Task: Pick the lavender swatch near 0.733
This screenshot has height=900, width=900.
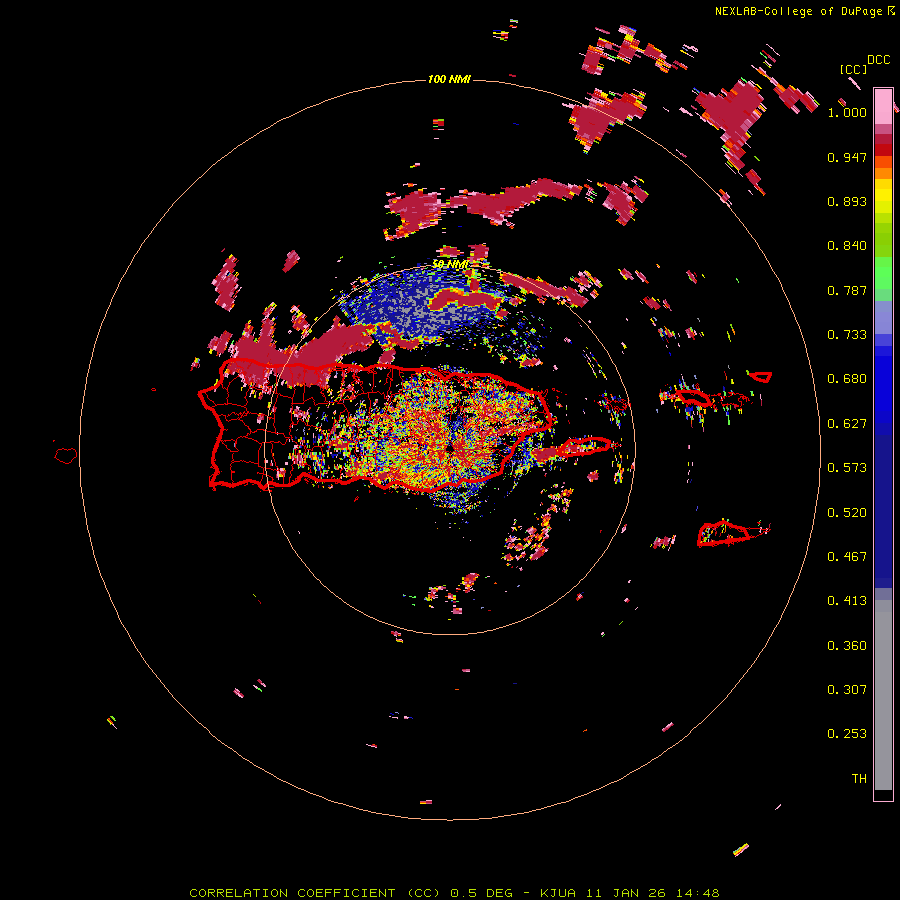Action: click(x=883, y=317)
